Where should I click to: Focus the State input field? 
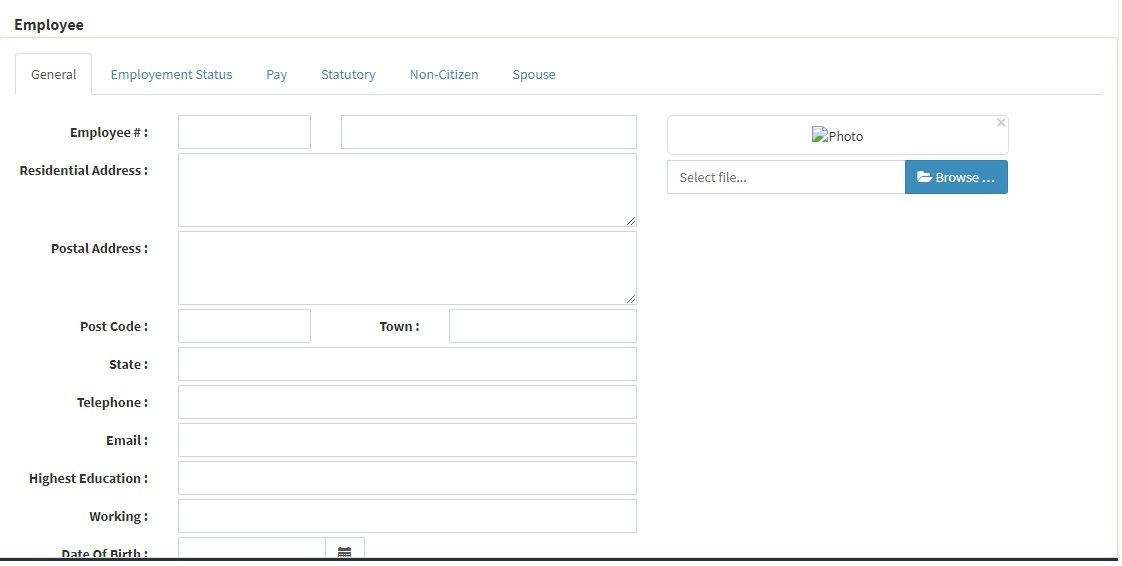pyautogui.click(x=407, y=364)
